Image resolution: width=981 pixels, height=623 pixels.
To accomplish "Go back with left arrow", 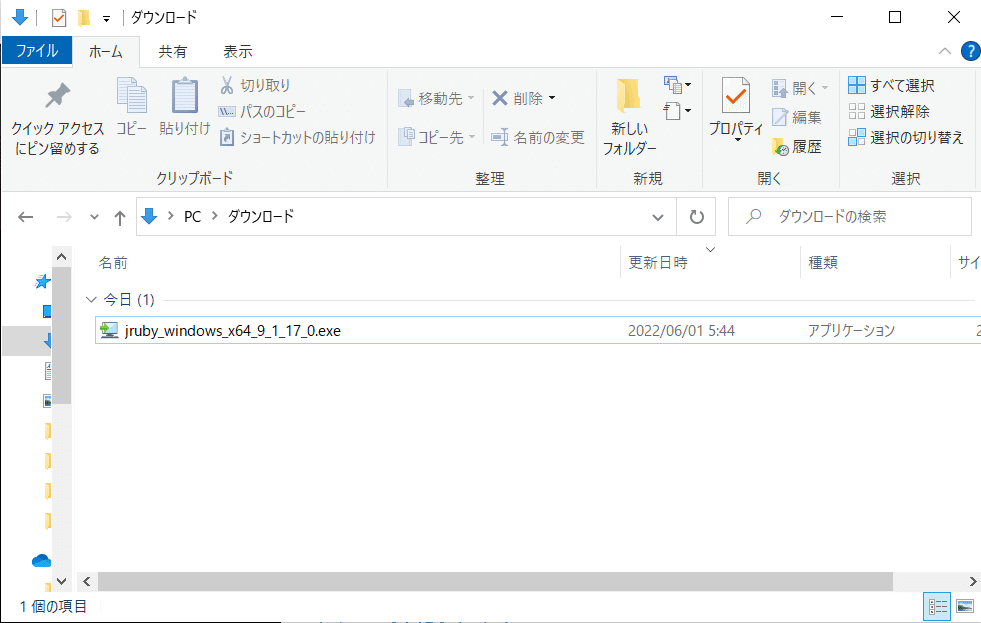I will (x=26, y=217).
